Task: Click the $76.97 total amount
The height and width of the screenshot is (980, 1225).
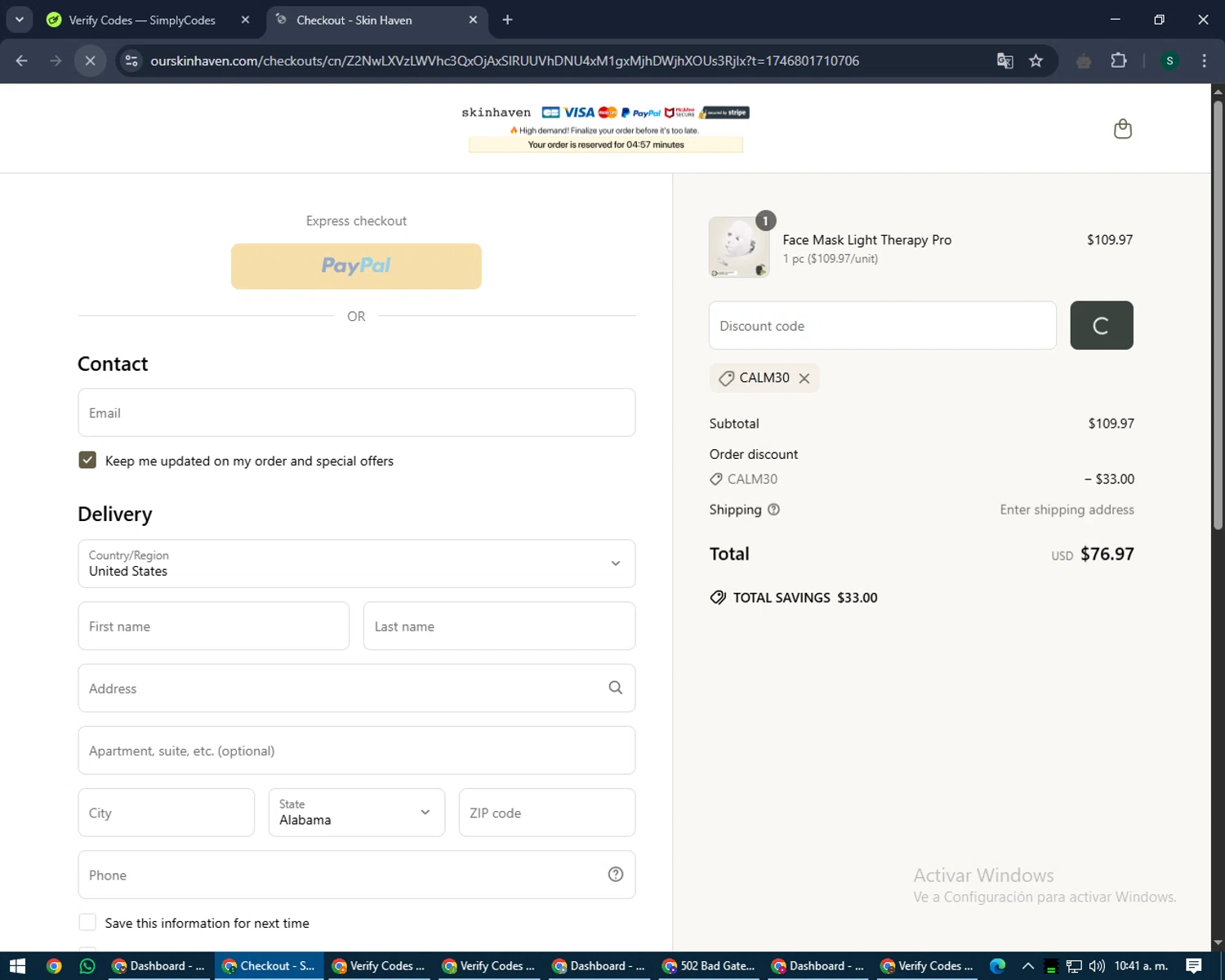Action: click(1107, 554)
